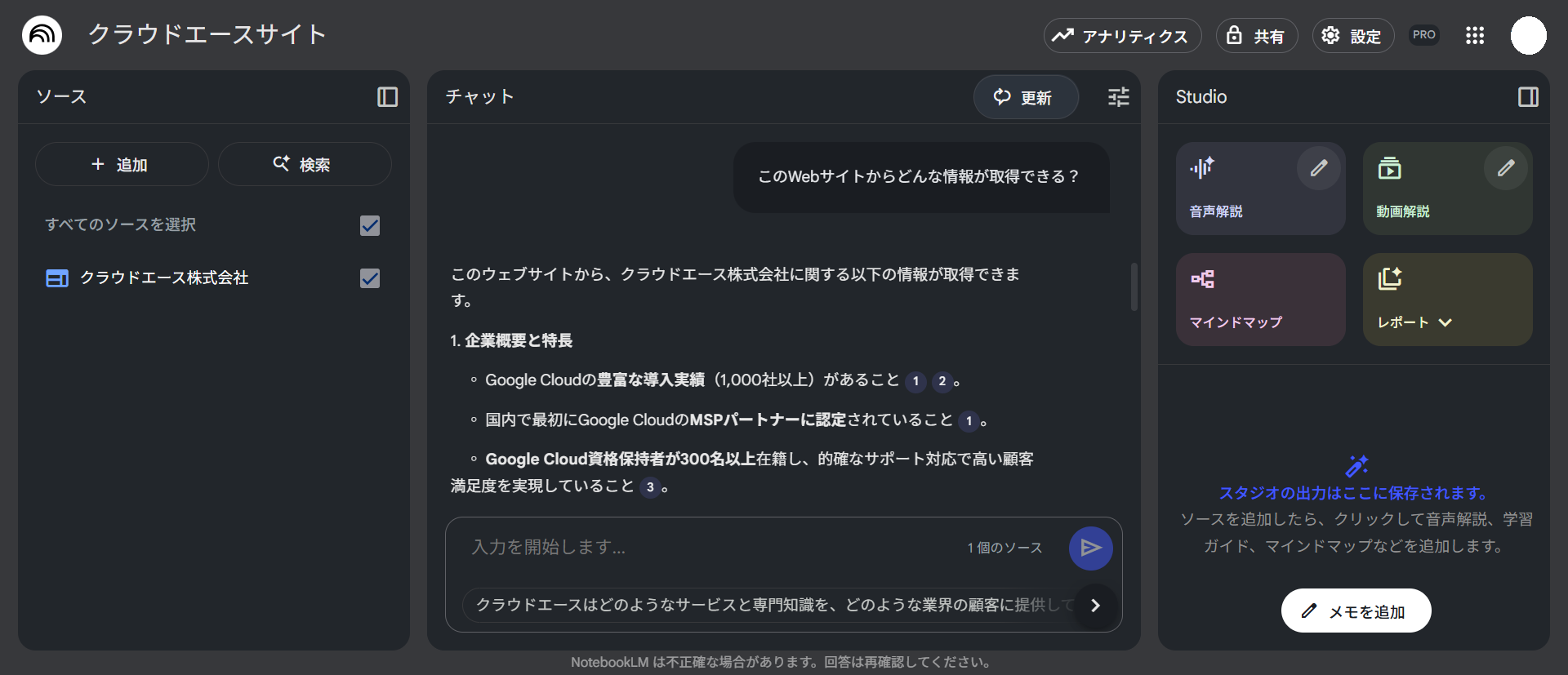Screen dimensions: 1568x675
Task: Click the magic wand icon in Studio
Action: (1356, 466)
